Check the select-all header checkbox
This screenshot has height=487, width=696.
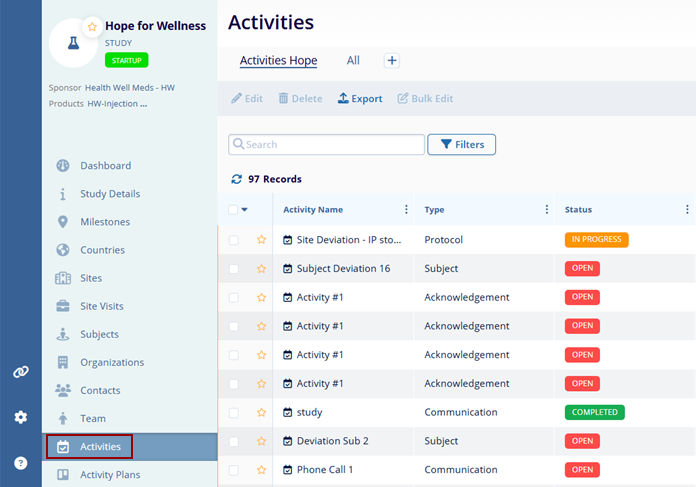point(233,210)
